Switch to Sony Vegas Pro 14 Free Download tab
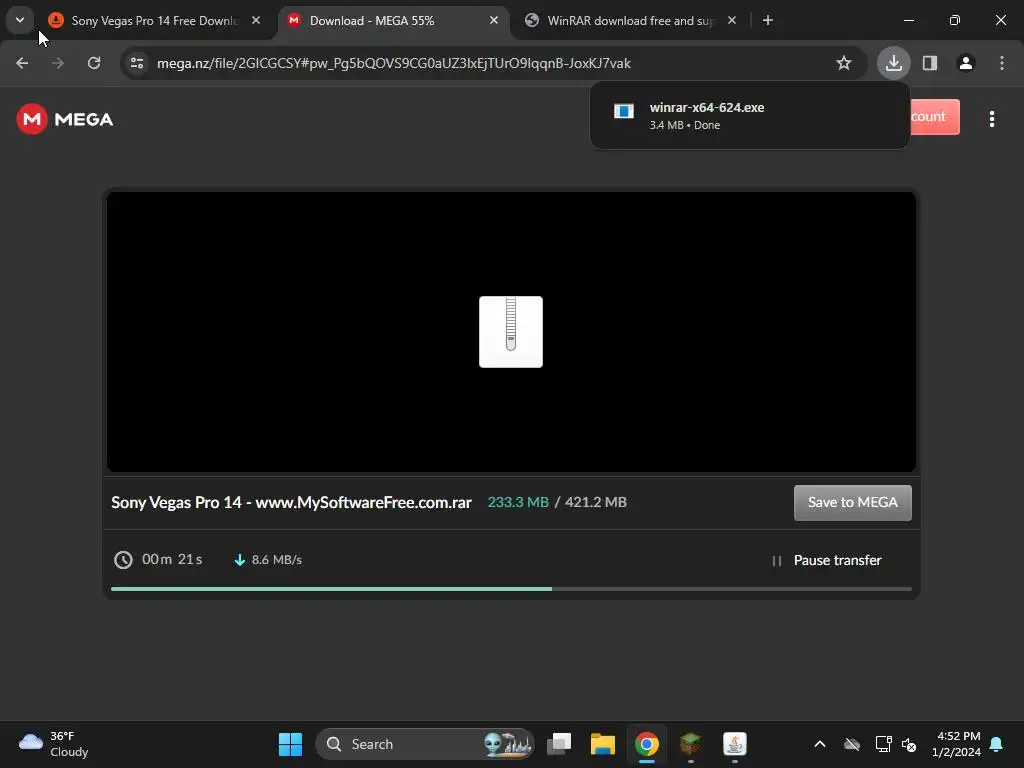 point(154,21)
